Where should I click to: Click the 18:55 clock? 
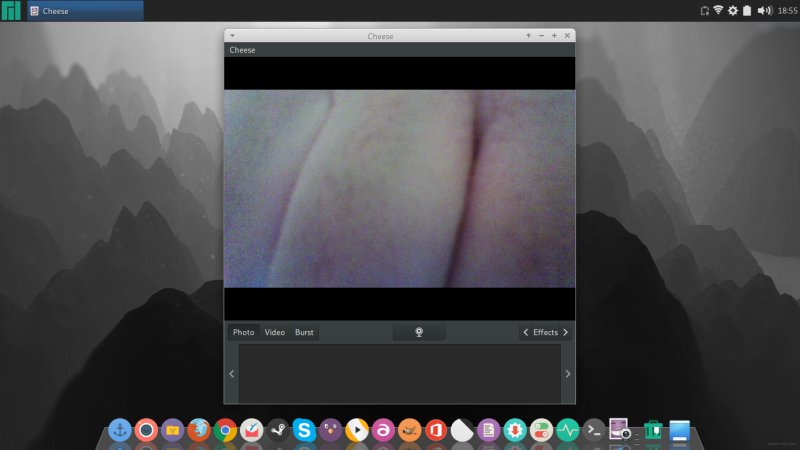pos(788,10)
